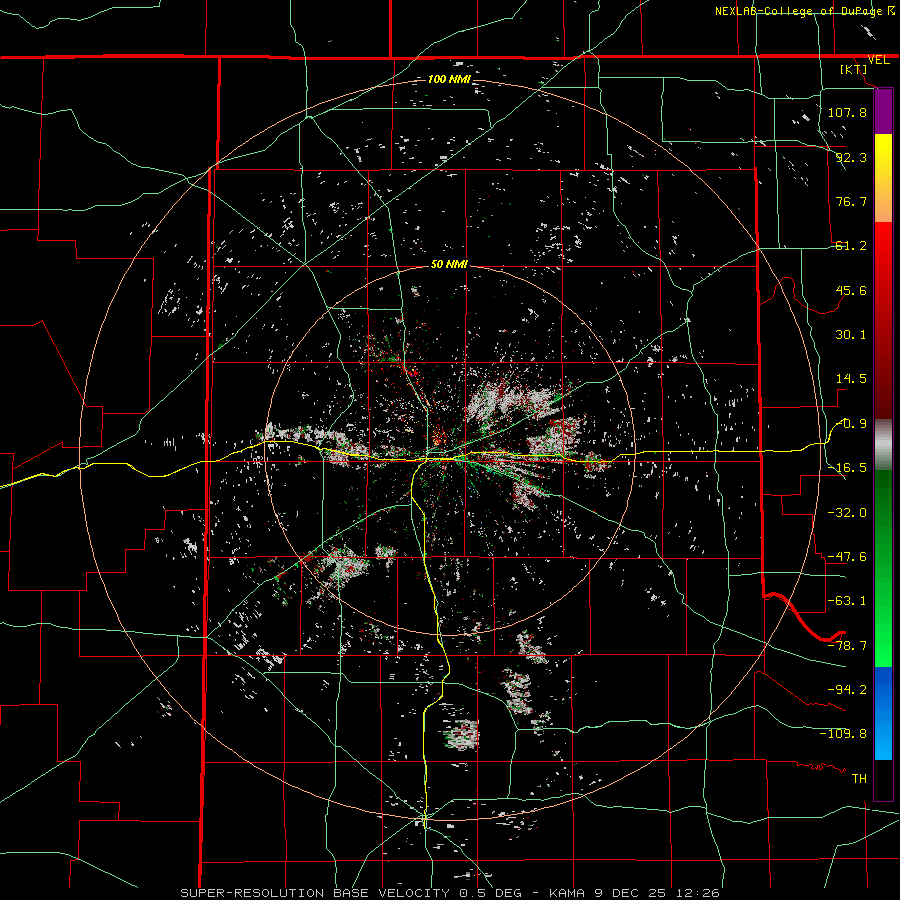Select the 30.1 legend value
The image size is (900, 900).
coord(851,335)
